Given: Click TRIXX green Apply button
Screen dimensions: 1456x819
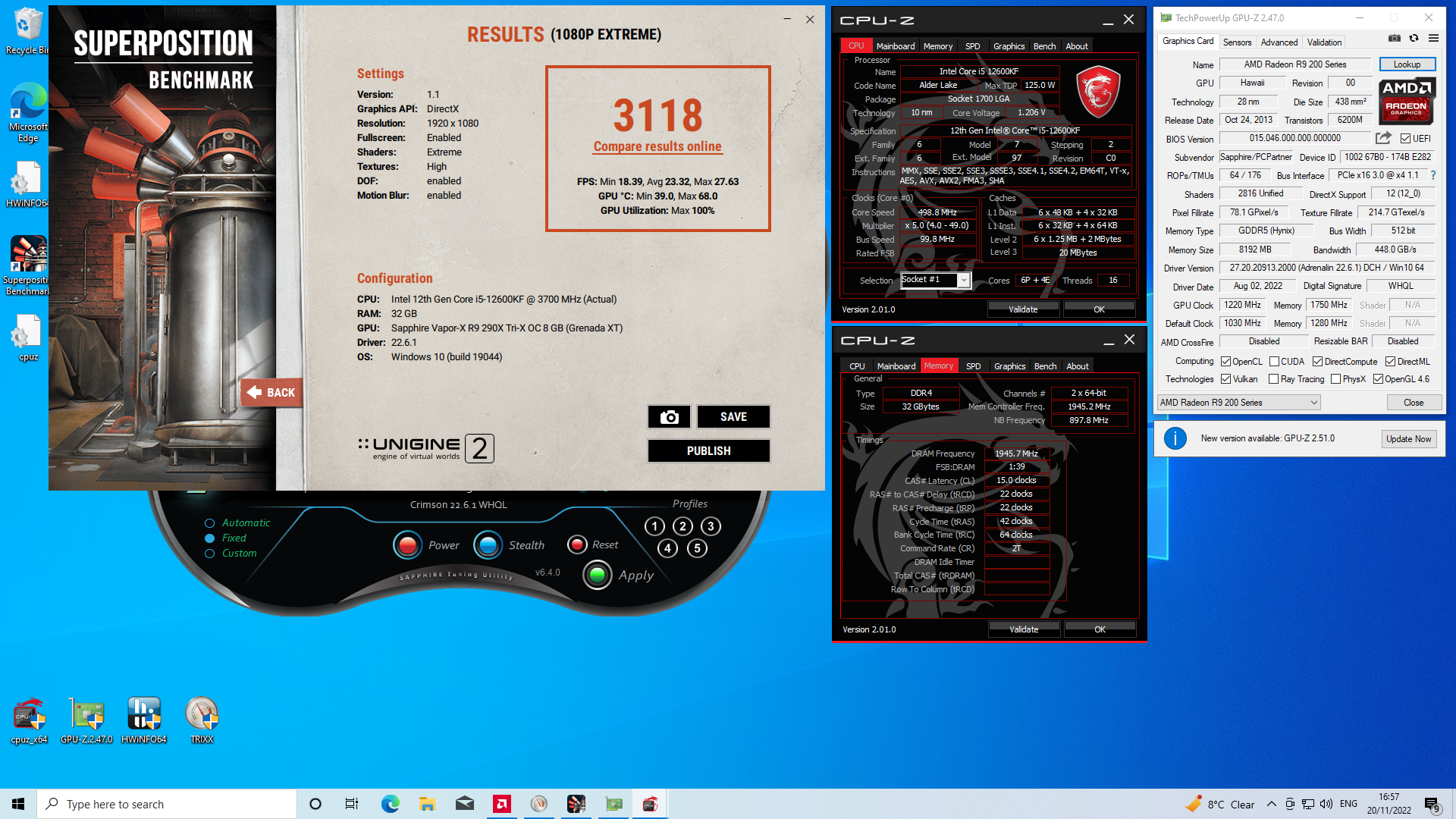Looking at the screenshot, I should pos(598,575).
